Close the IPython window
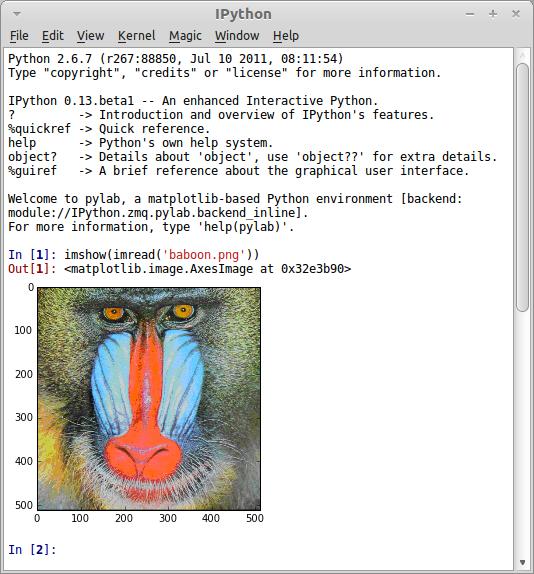The width and height of the screenshot is (534, 574). 516,14
